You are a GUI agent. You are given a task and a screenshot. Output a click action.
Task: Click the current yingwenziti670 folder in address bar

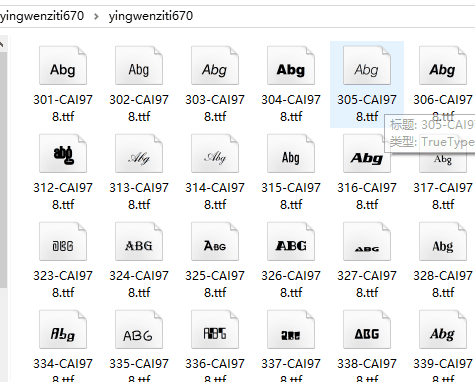[x=151, y=16]
